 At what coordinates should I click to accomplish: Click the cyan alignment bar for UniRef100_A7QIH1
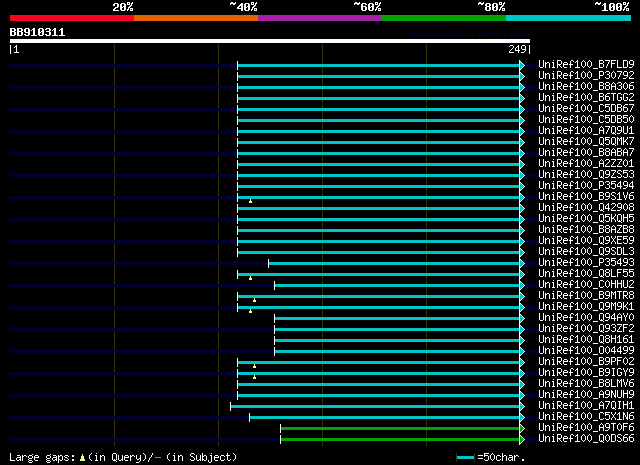tap(375, 407)
